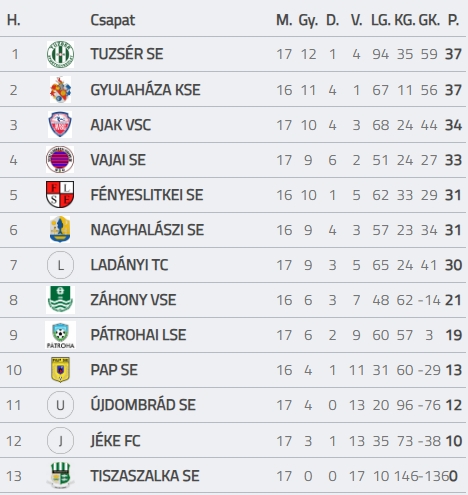The image size is (468, 495).
Task: Open the Gyulaháza KSE club logo
Action: 60,90
